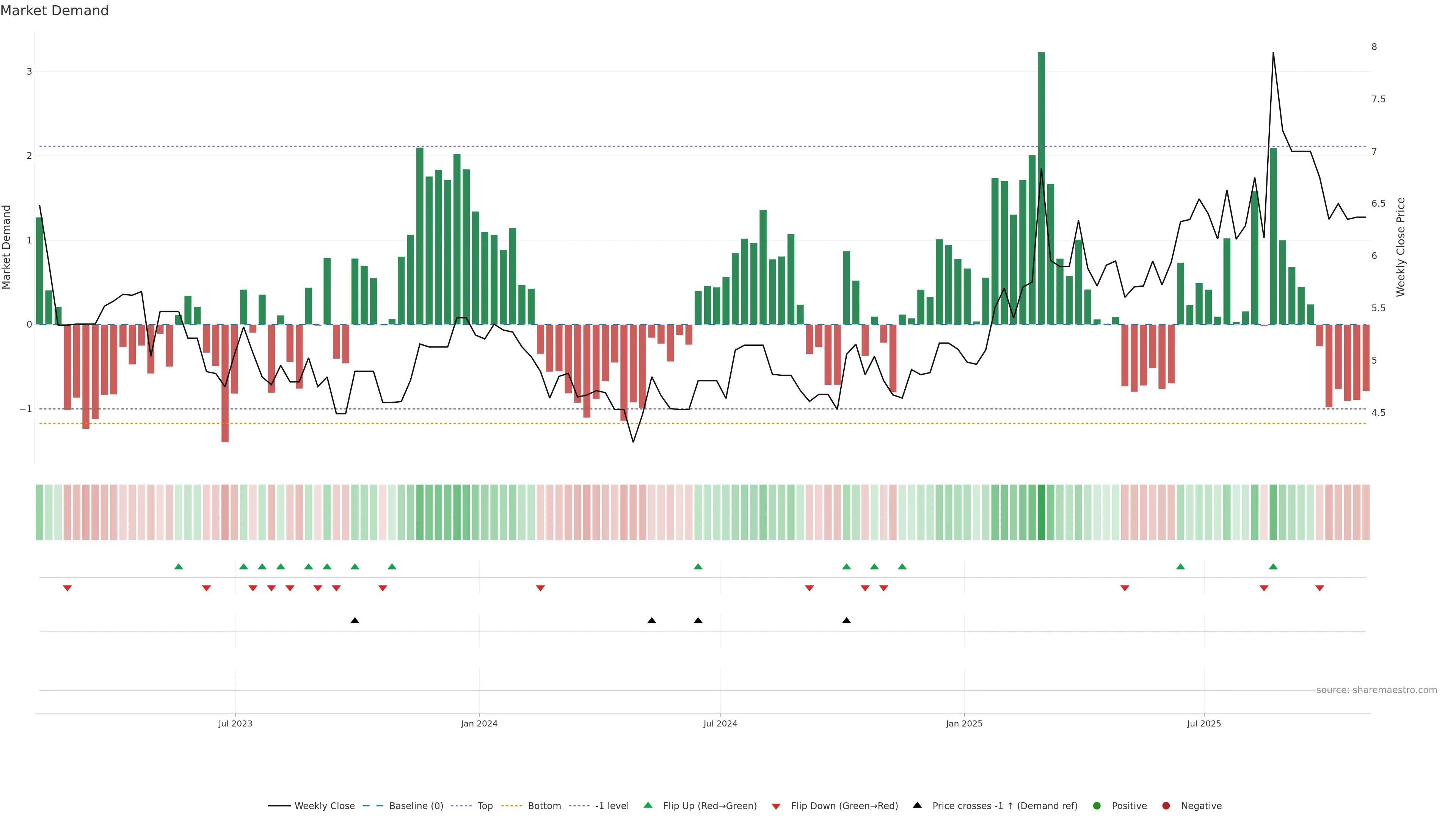Screen dimensions: 1456x819
Task: Click red Flip Down legend triangle
Action: (776, 806)
